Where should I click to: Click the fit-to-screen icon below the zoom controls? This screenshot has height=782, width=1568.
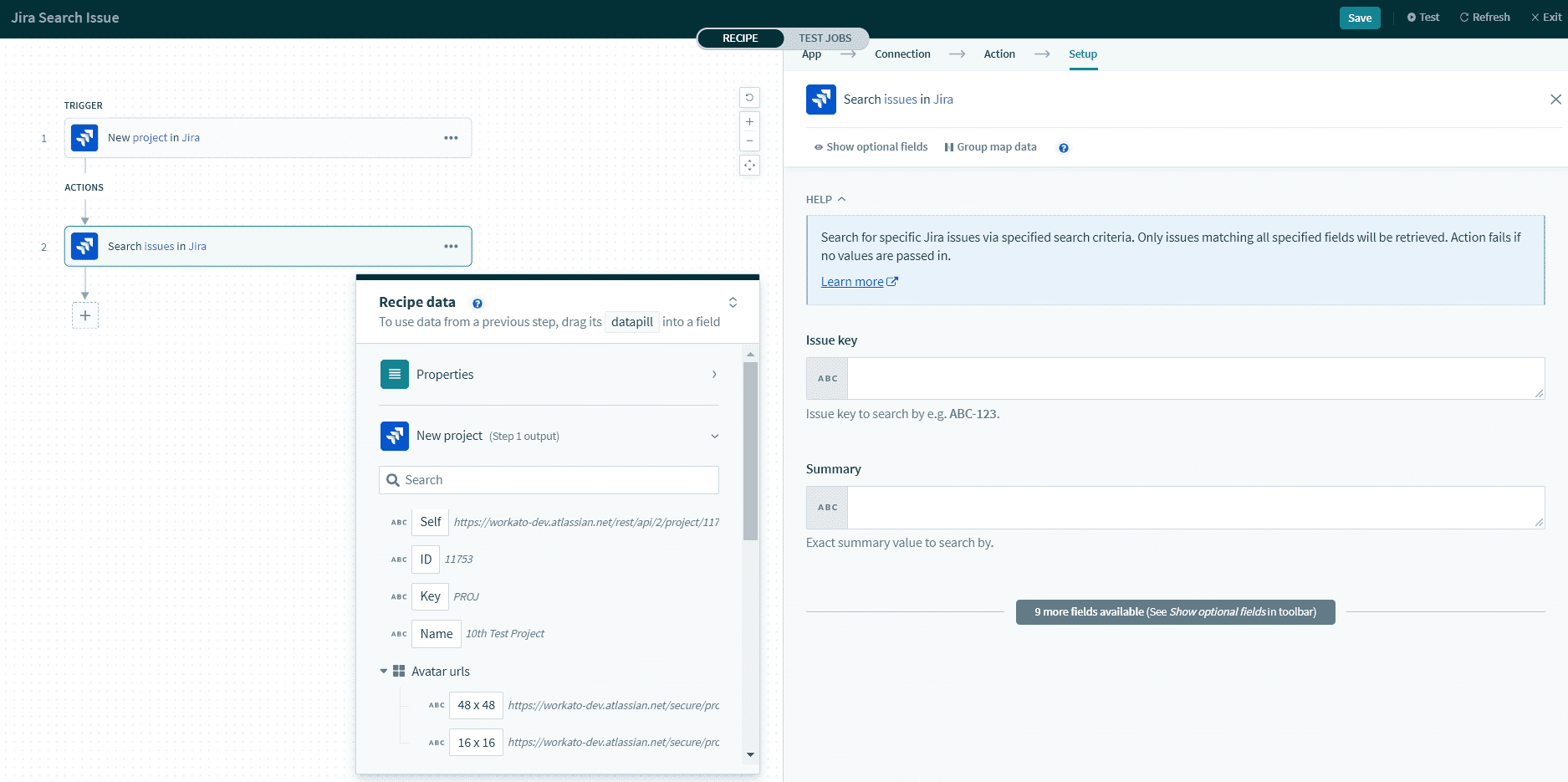[749, 165]
